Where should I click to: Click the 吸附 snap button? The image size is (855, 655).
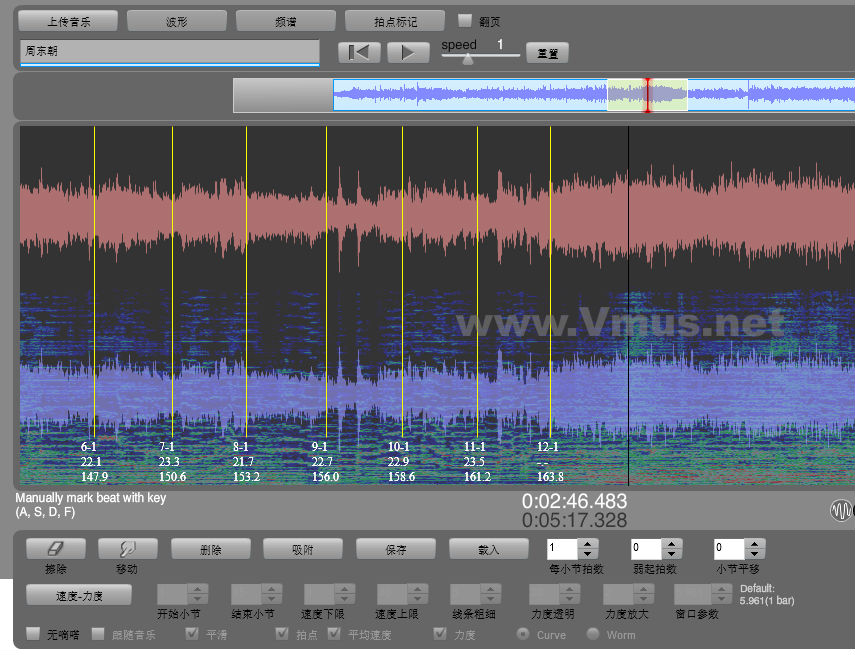click(x=303, y=549)
